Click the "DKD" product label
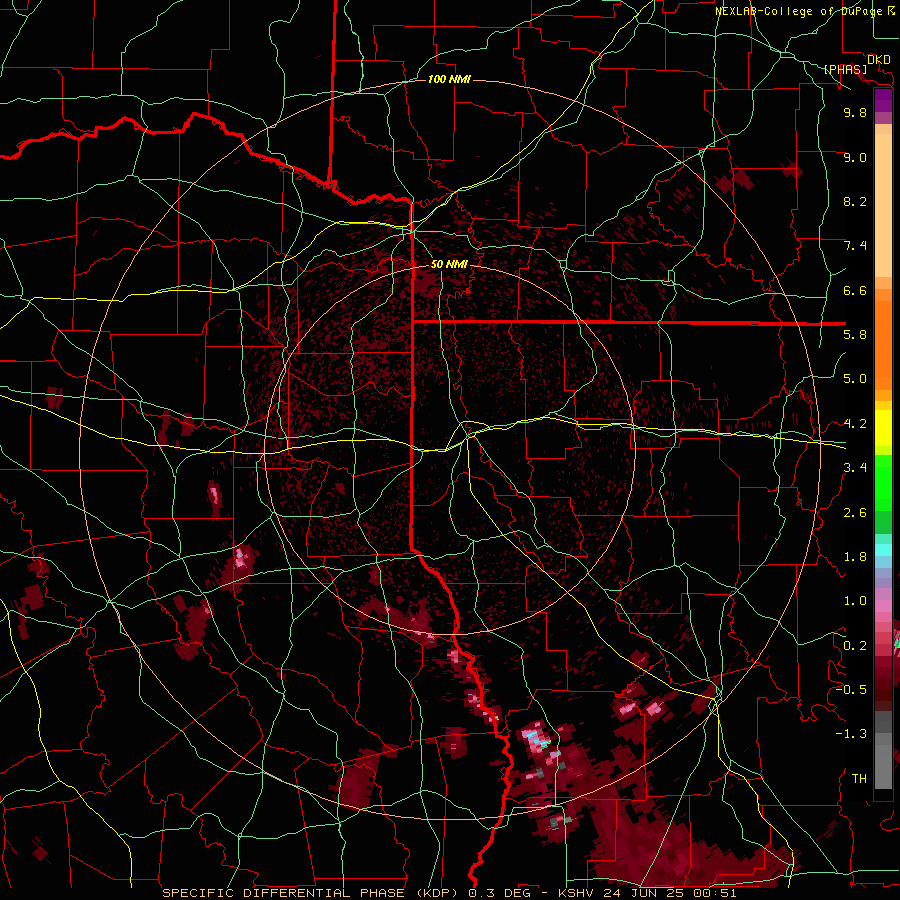 (x=879, y=60)
